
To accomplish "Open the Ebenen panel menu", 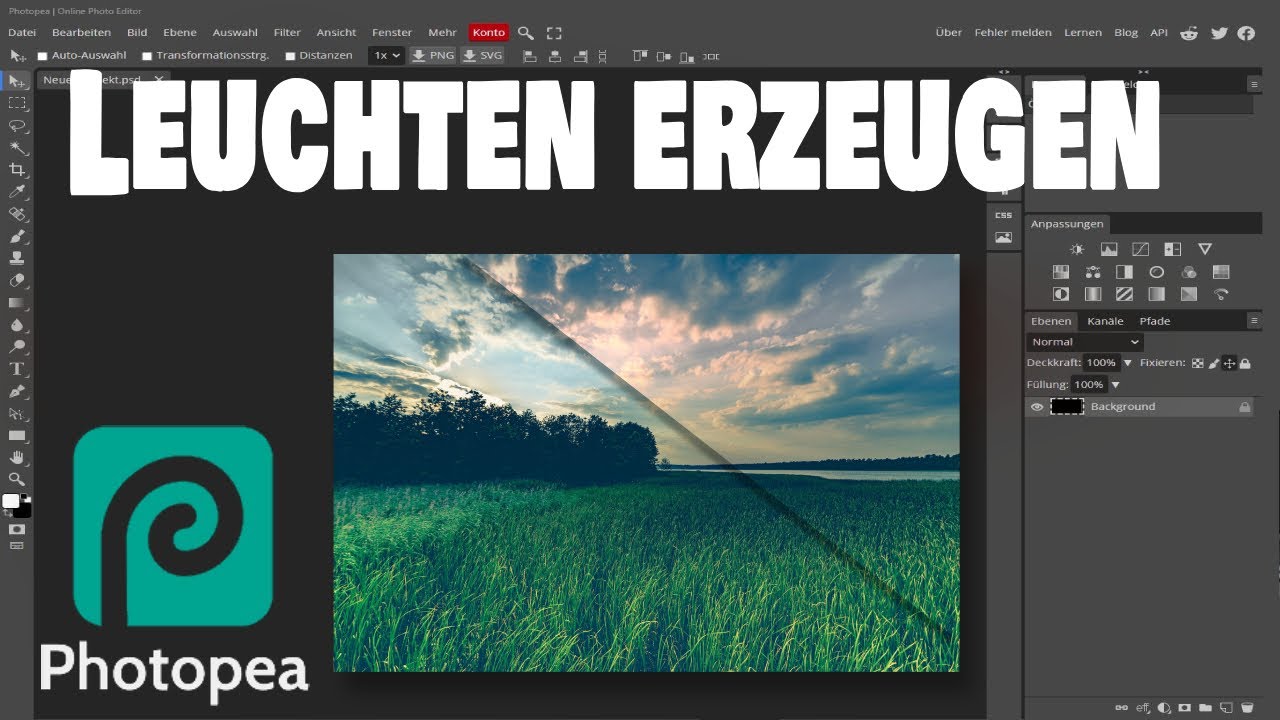I will point(1254,321).
